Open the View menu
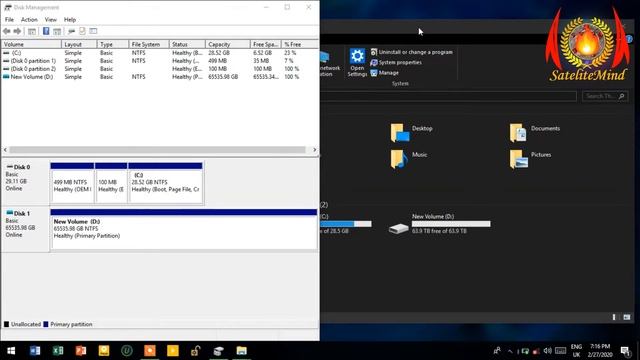 51,20
